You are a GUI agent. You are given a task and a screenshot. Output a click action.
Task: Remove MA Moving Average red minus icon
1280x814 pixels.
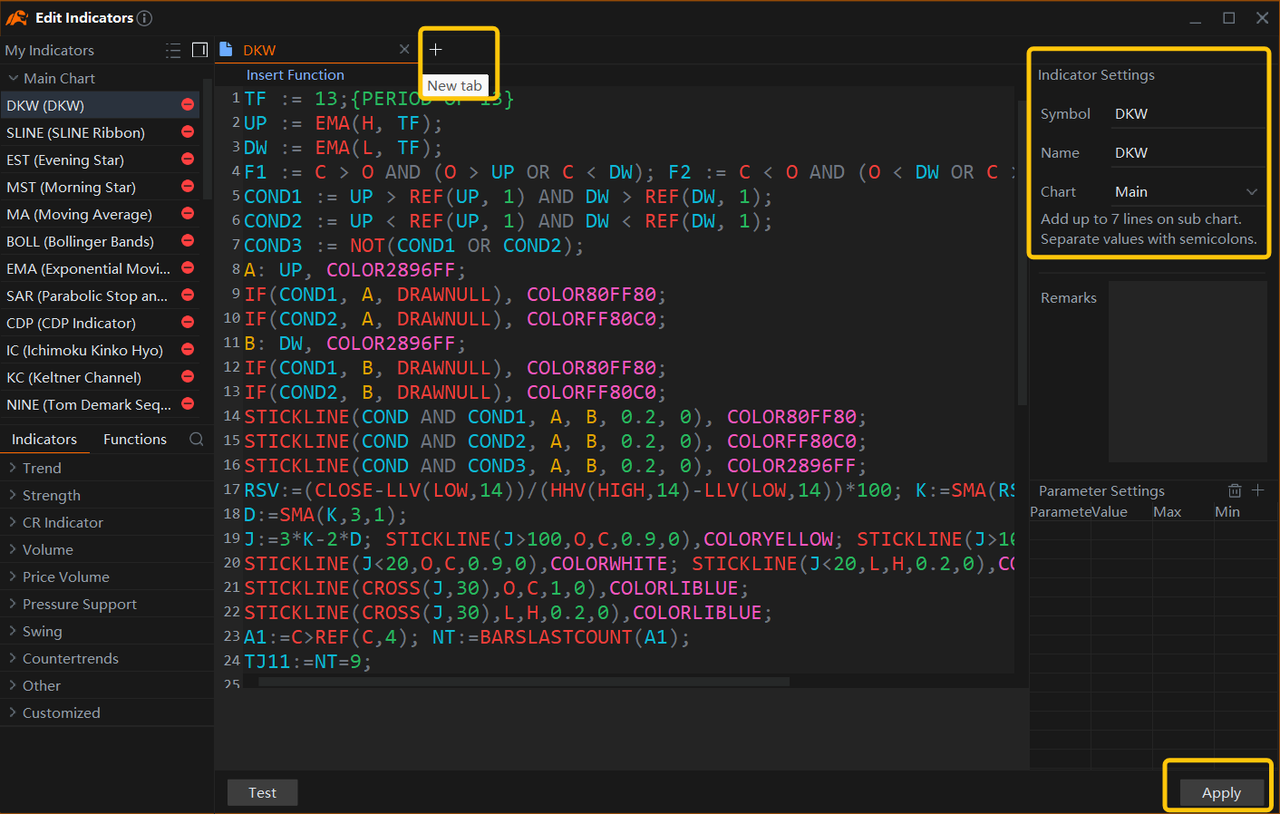(x=187, y=214)
